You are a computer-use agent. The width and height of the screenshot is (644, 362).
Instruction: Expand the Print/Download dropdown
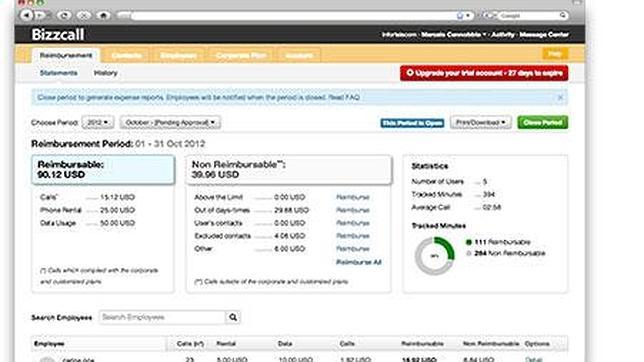481,122
